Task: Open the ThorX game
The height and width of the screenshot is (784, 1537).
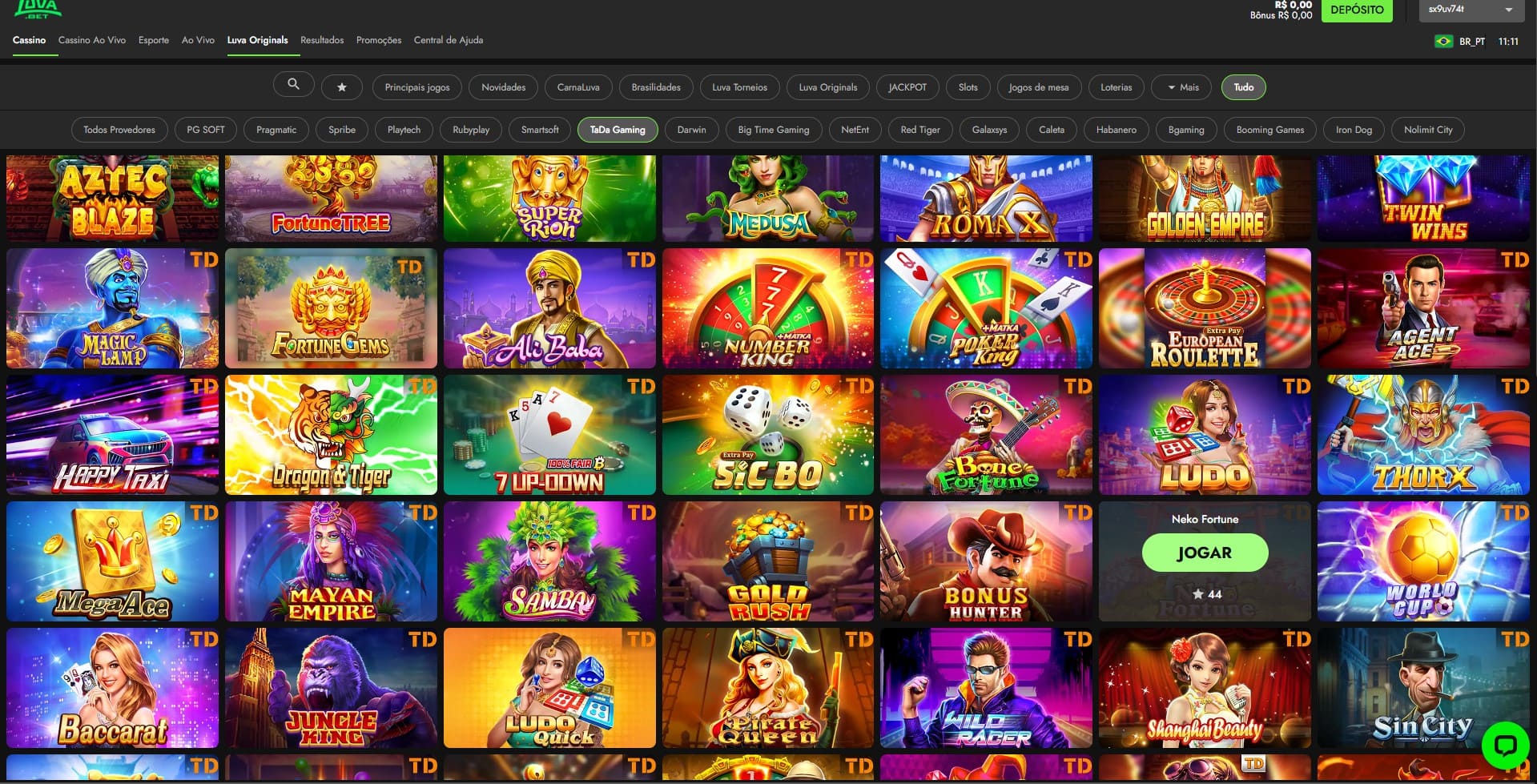Action: click(x=1423, y=435)
